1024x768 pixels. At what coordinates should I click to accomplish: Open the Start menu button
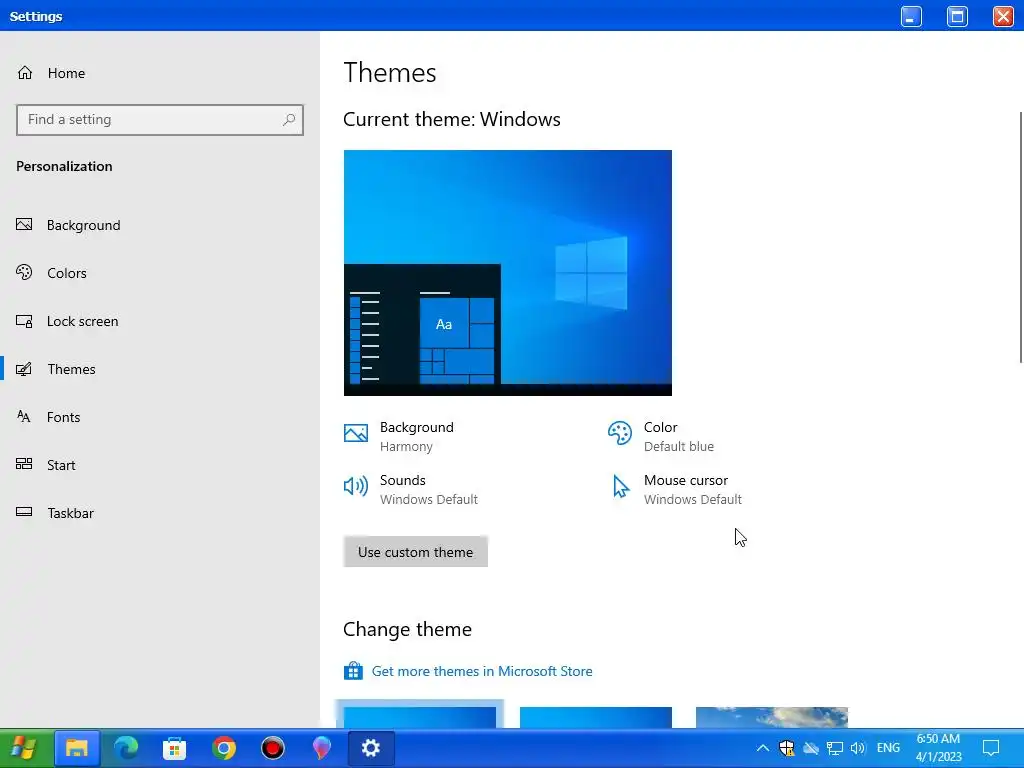coord(24,748)
